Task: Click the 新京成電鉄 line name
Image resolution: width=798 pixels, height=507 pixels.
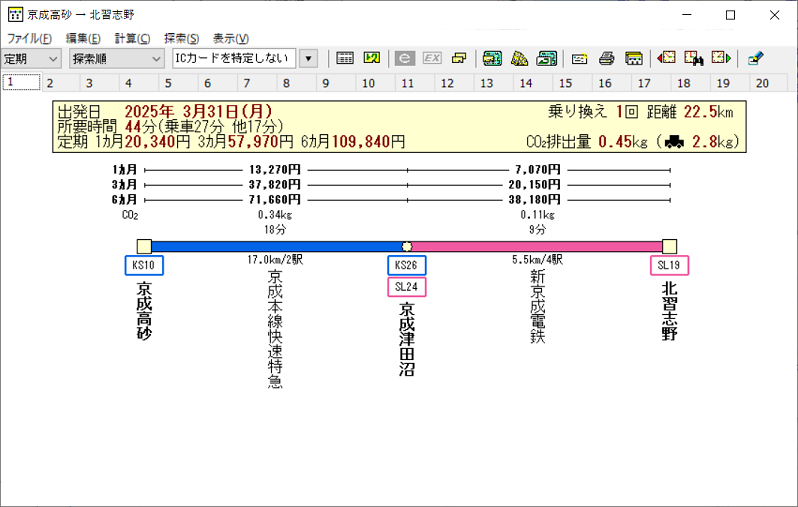Action: tap(538, 306)
